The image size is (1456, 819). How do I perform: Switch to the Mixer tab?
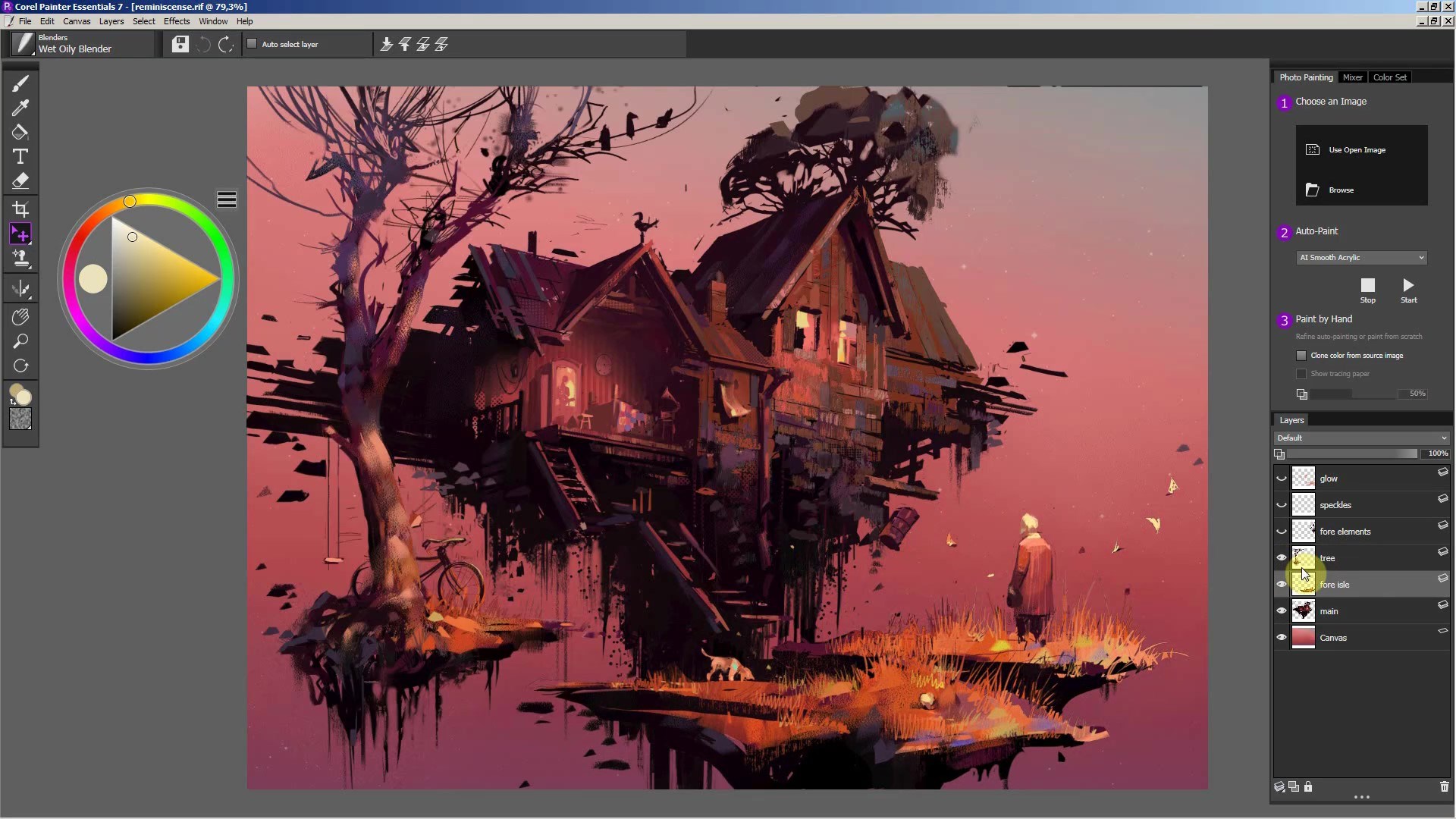coord(1352,77)
